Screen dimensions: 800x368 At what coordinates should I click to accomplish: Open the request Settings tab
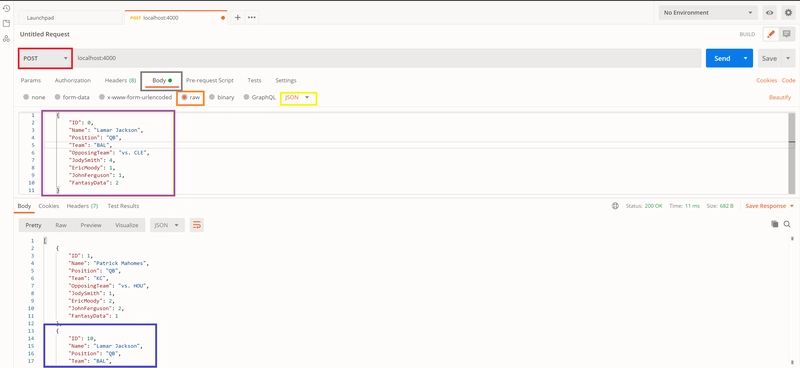coord(286,81)
